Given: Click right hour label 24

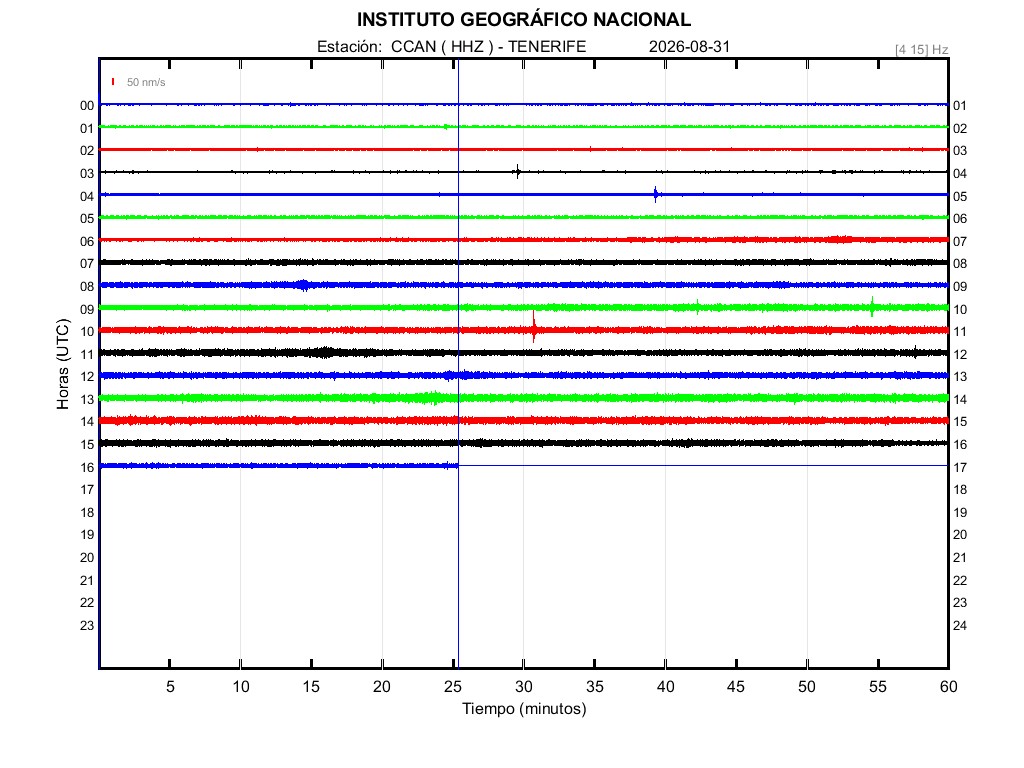Looking at the screenshot, I should [960, 626].
